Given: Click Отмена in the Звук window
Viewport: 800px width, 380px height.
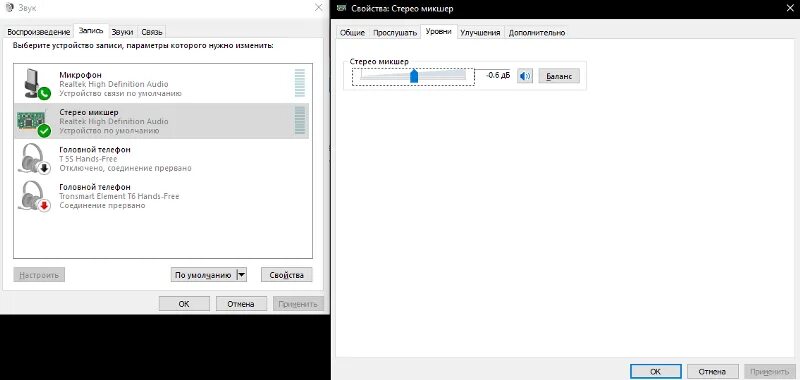Looking at the screenshot, I should pyautogui.click(x=241, y=303).
